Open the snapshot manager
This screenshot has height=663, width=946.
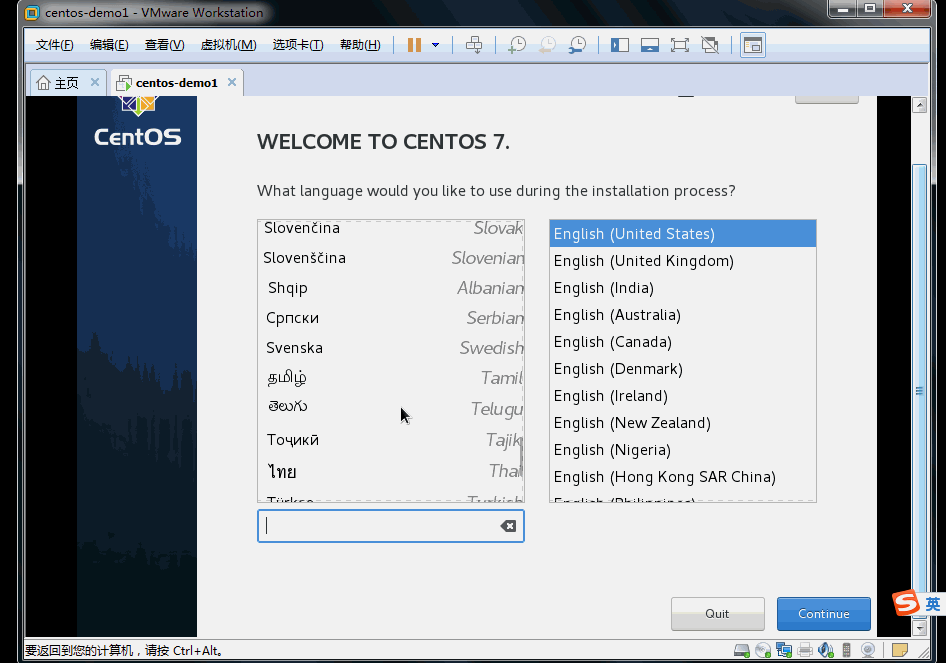(x=577, y=45)
